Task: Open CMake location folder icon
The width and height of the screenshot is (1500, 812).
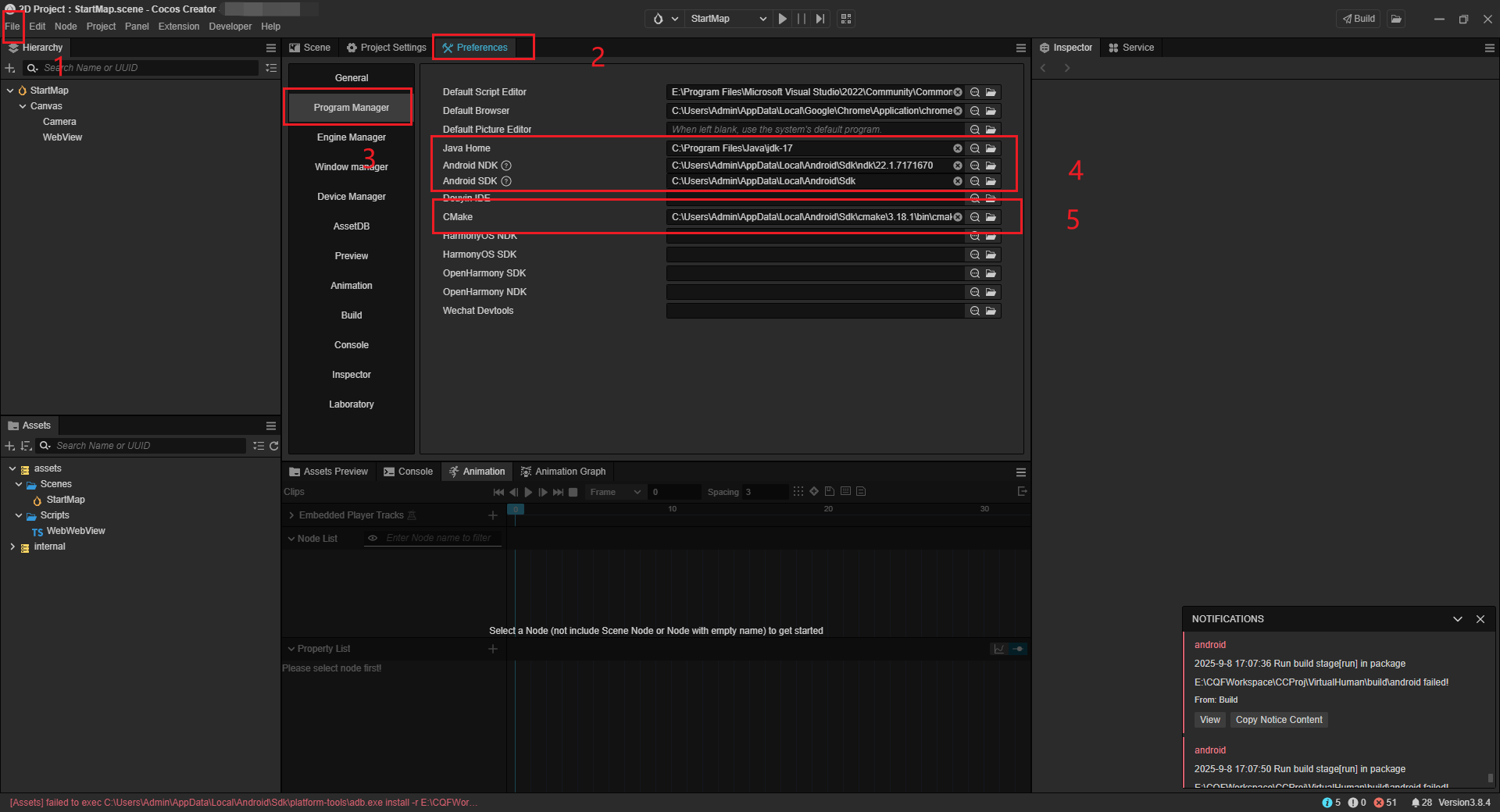Action: tap(991, 217)
